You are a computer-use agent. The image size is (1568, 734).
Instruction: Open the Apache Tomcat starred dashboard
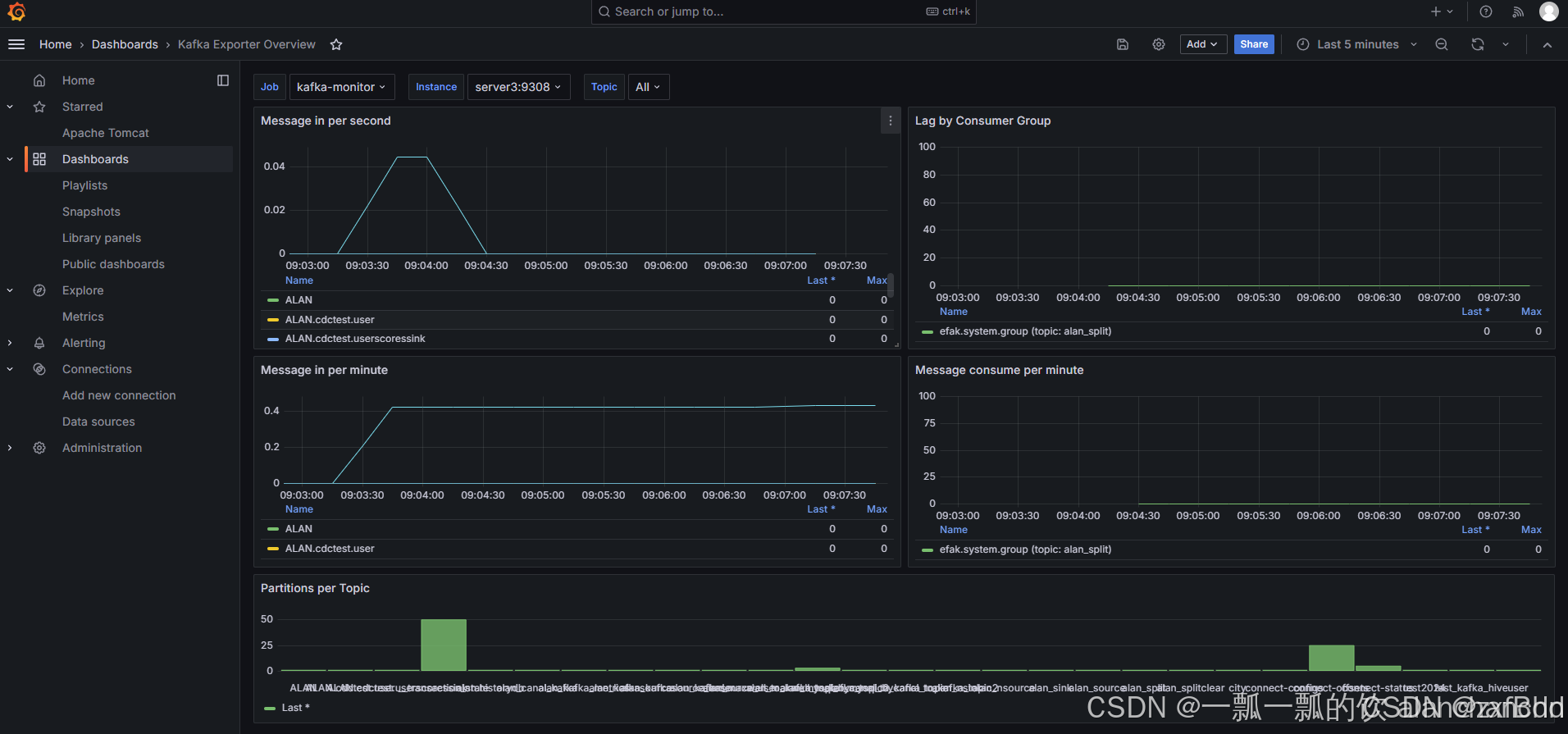pyautogui.click(x=106, y=133)
